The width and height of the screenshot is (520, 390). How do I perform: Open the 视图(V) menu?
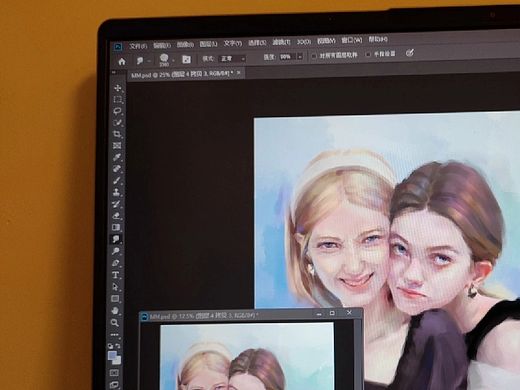click(326, 41)
